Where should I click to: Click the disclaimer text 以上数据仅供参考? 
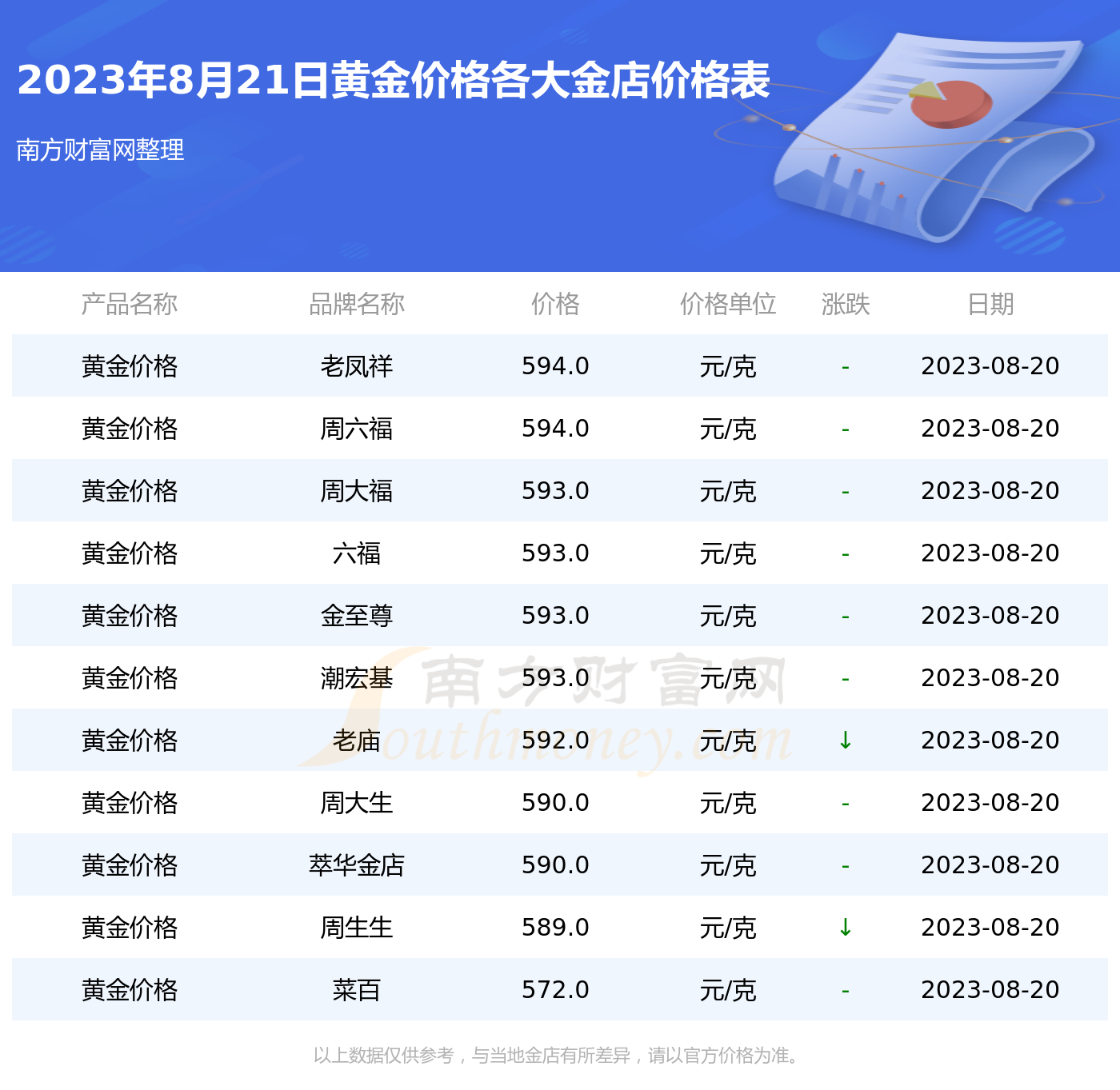point(383,1056)
